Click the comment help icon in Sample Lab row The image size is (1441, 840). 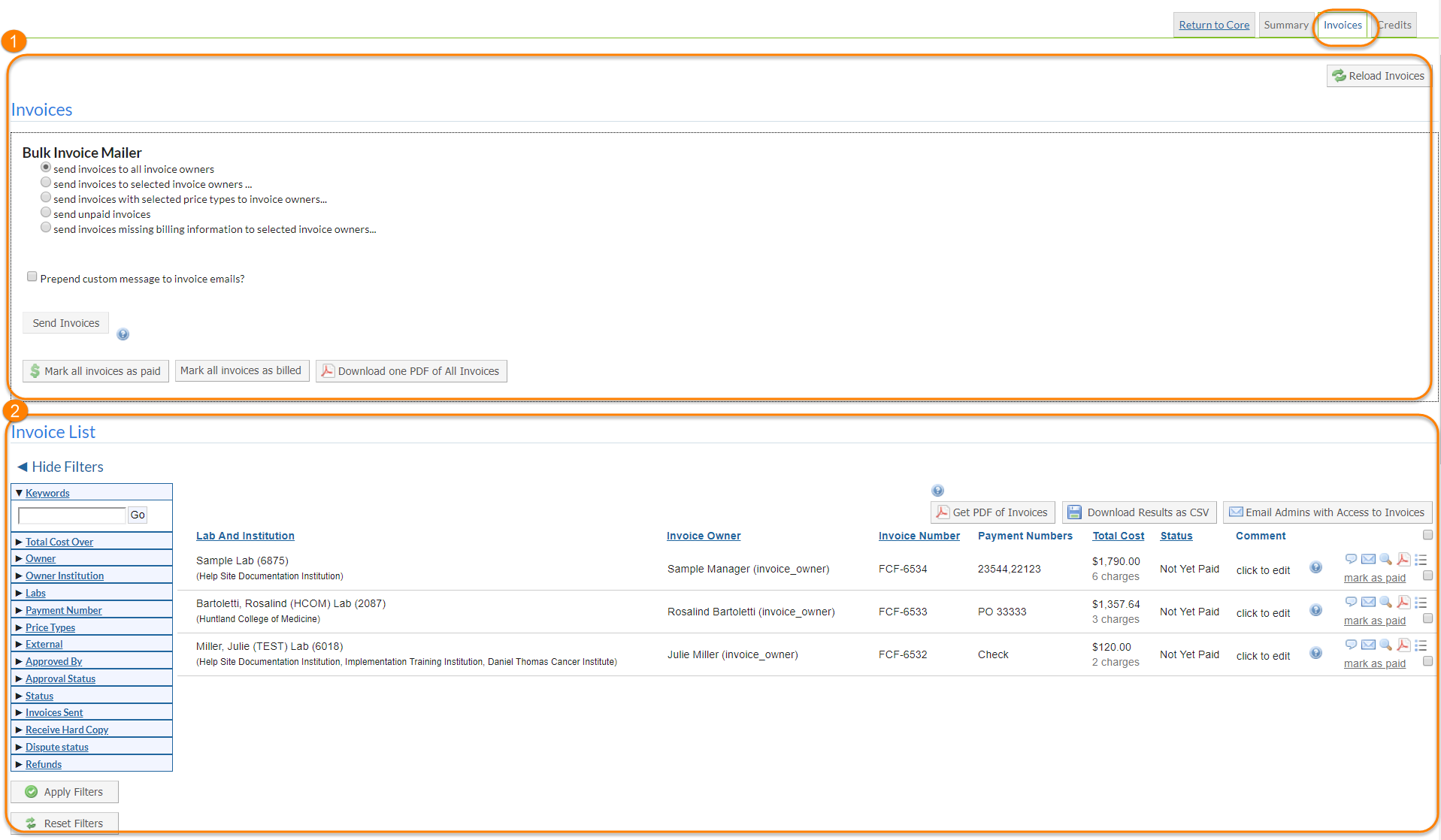(1315, 567)
